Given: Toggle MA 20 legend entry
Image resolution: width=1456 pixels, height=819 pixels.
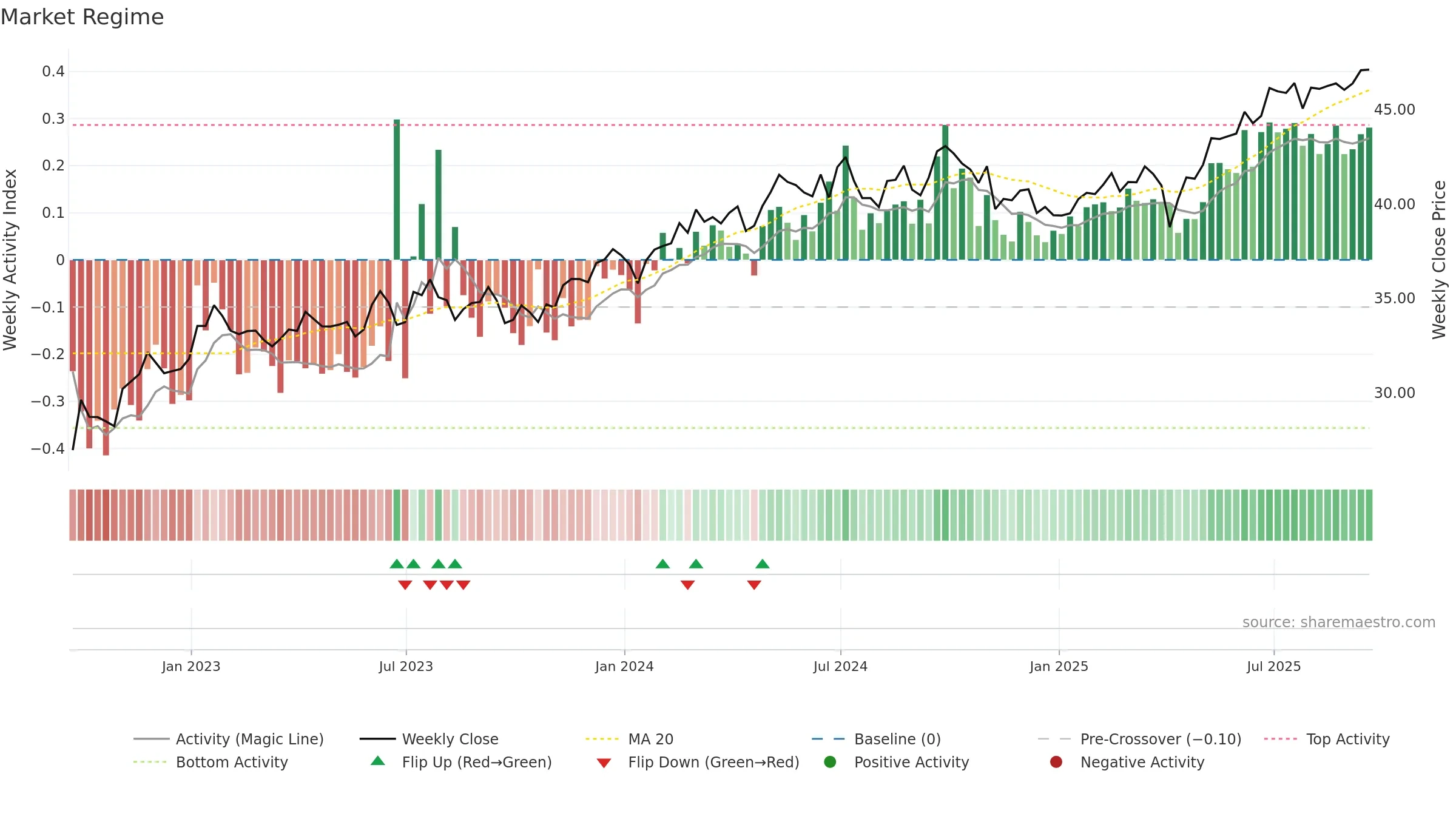Looking at the screenshot, I should 629,739.
